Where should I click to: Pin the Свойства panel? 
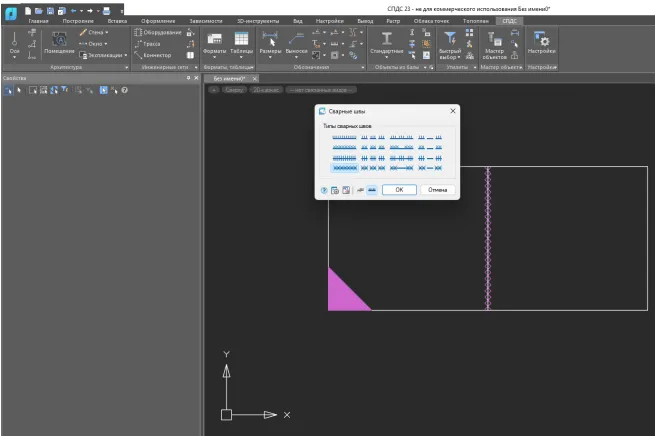pos(186,78)
